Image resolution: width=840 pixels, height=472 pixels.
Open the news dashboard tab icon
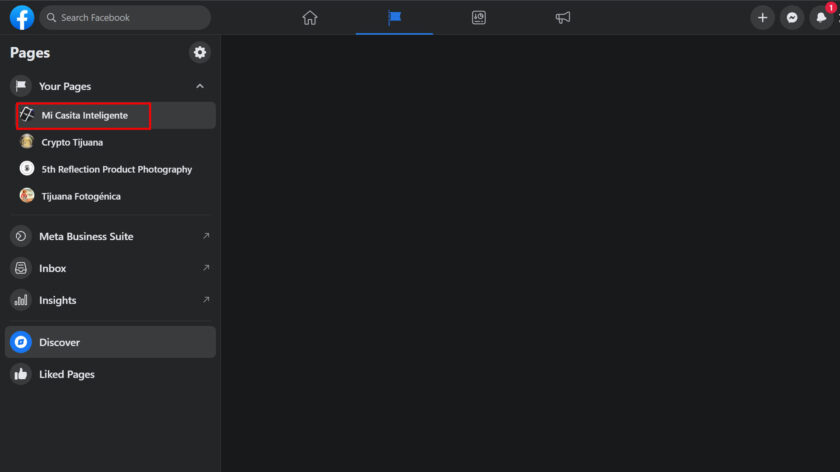479,18
